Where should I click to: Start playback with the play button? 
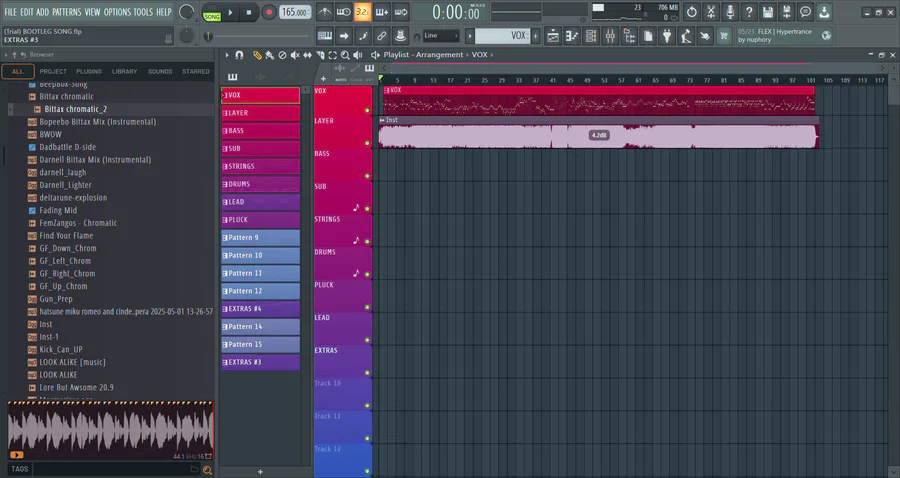(230, 12)
